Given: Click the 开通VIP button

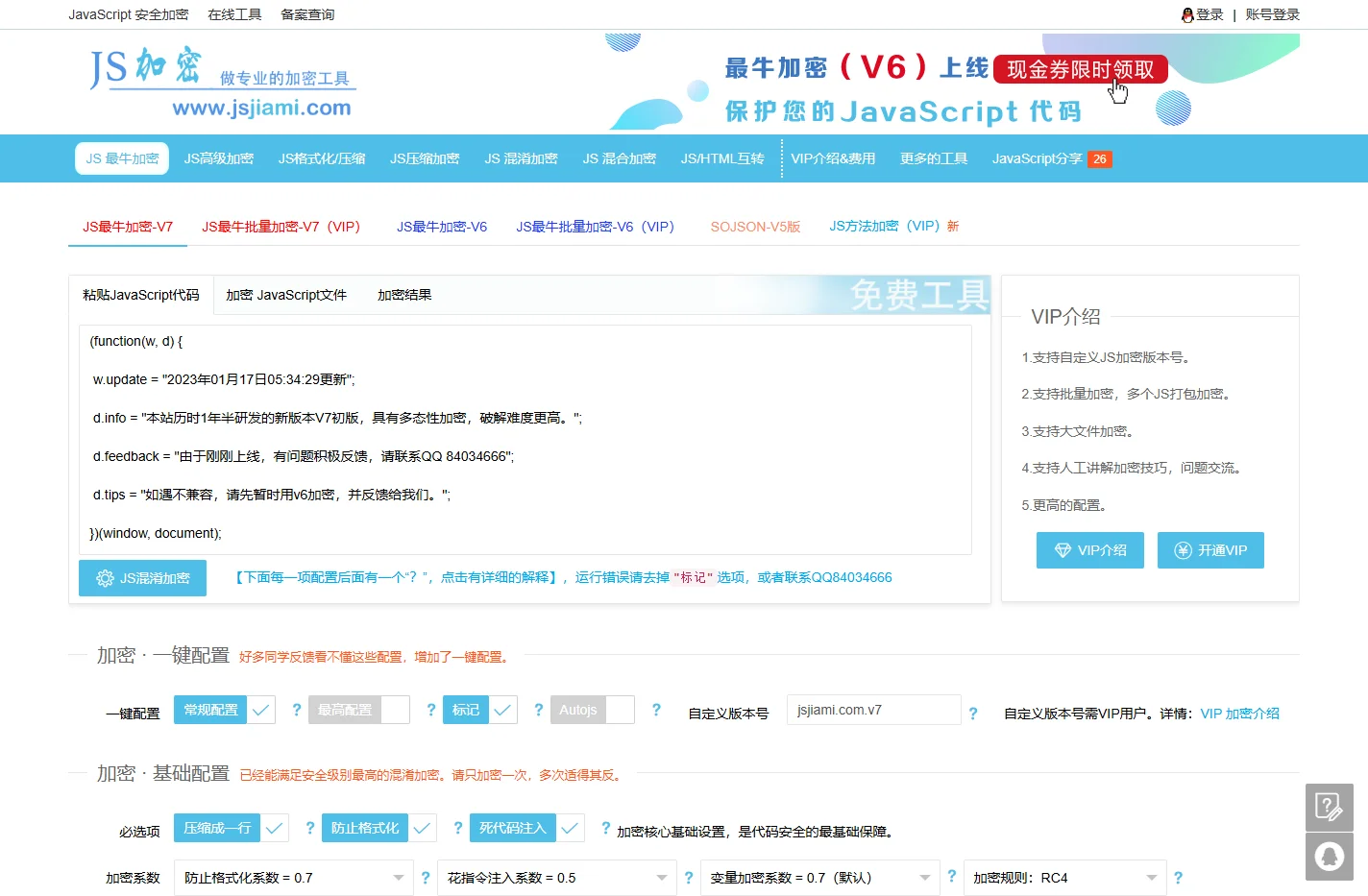Looking at the screenshot, I should 1210,550.
